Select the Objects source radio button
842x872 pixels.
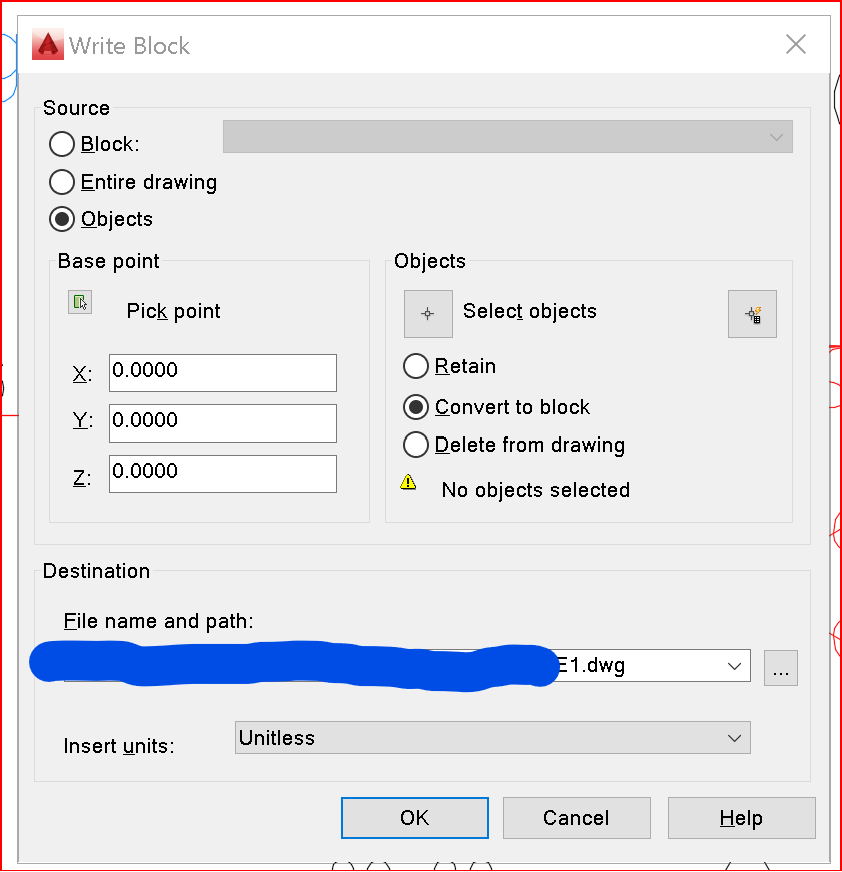pyautogui.click(x=62, y=219)
